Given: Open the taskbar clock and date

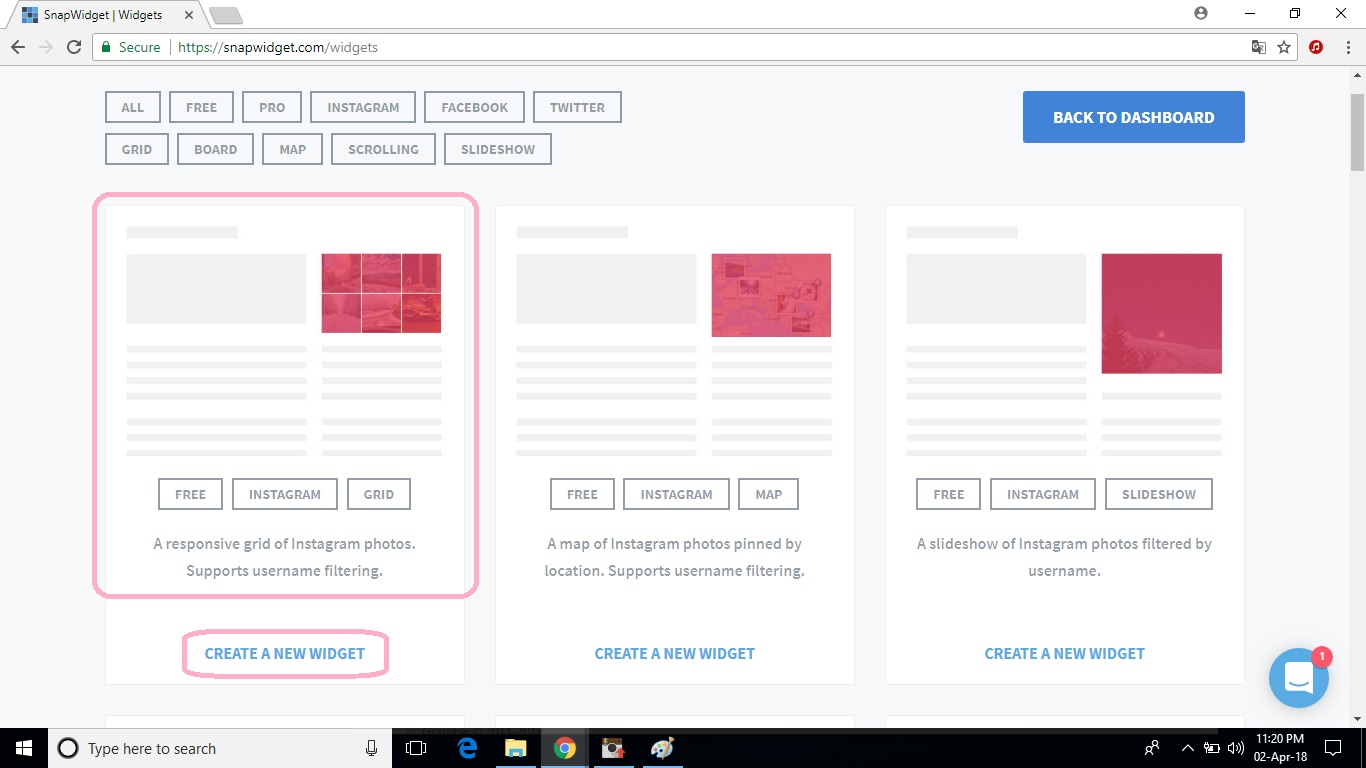Looking at the screenshot, I should coord(1281,748).
